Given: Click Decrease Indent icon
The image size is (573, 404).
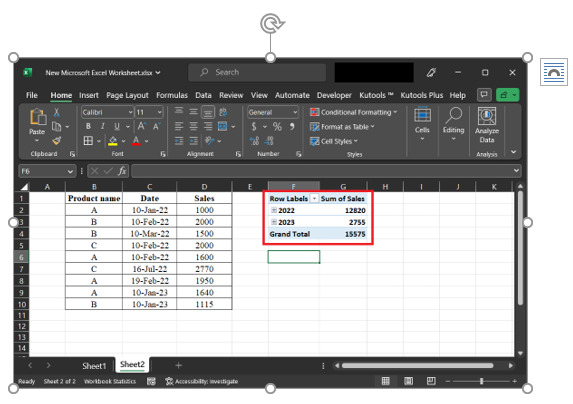Looking at the screenshot, I should (x=179, y=141).
